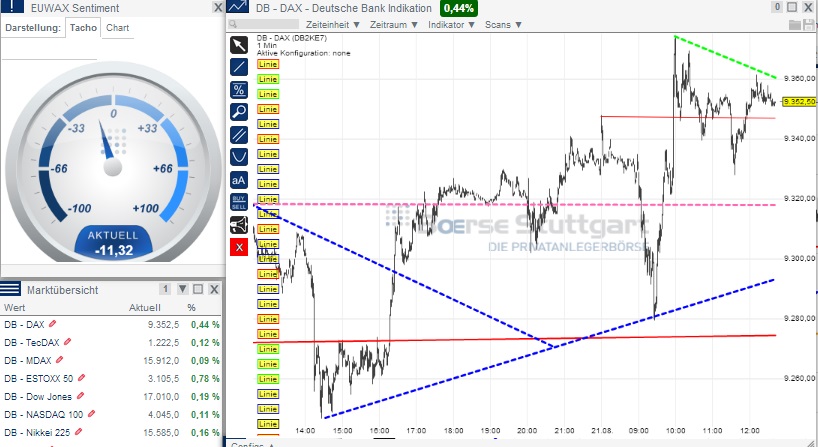
Task: Select the DB - NASDAQ 100 row
Action: [112, 415]
